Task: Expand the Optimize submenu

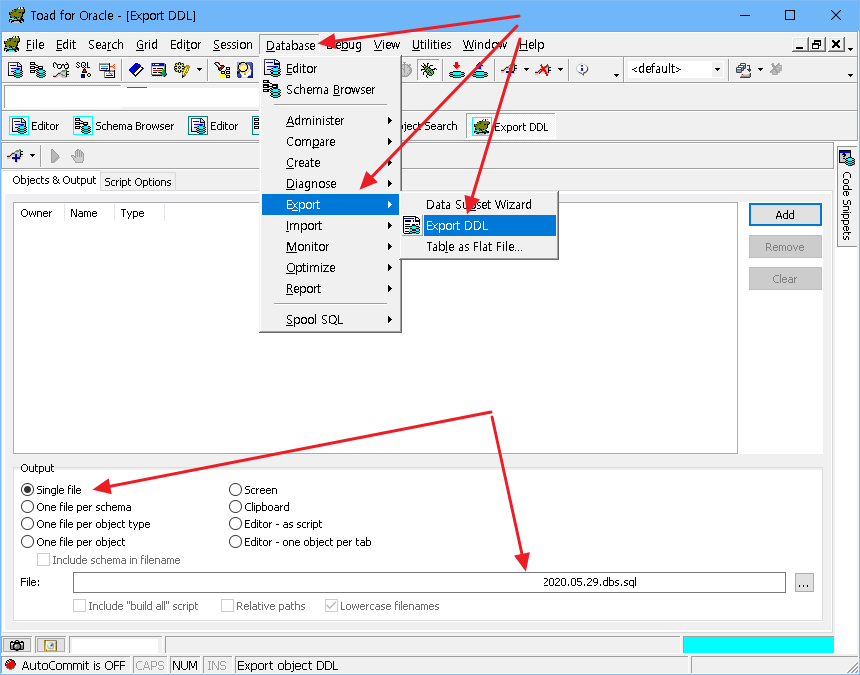Action: [x=330, y=268]
